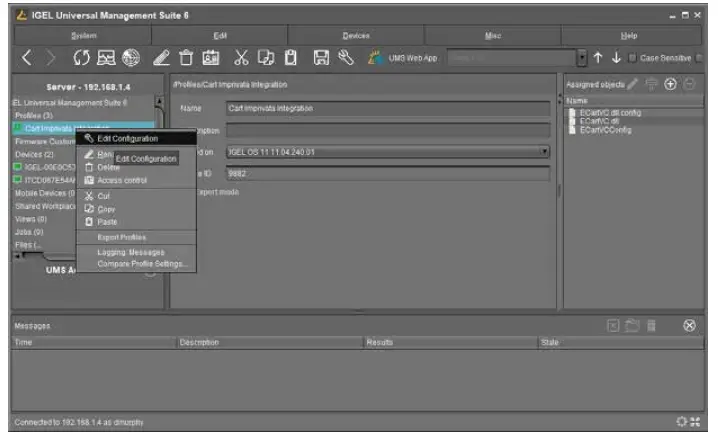
Task: Click the search down arrow
Action: point(616,58)
